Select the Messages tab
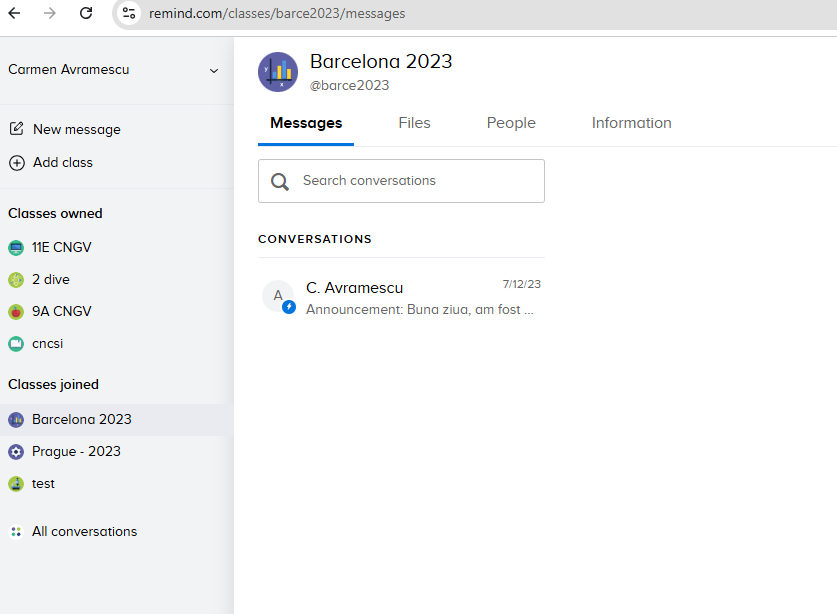The height and width of the screenshot is (614, 837). pyautogui.click(x=306, y=123)
